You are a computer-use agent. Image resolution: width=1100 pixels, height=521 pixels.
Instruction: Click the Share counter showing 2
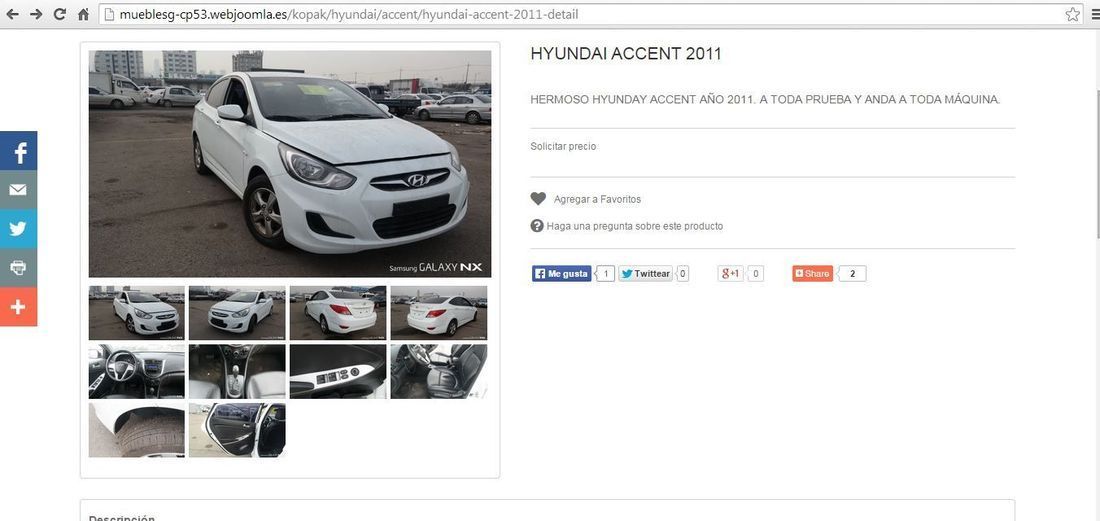click(852, 273)
